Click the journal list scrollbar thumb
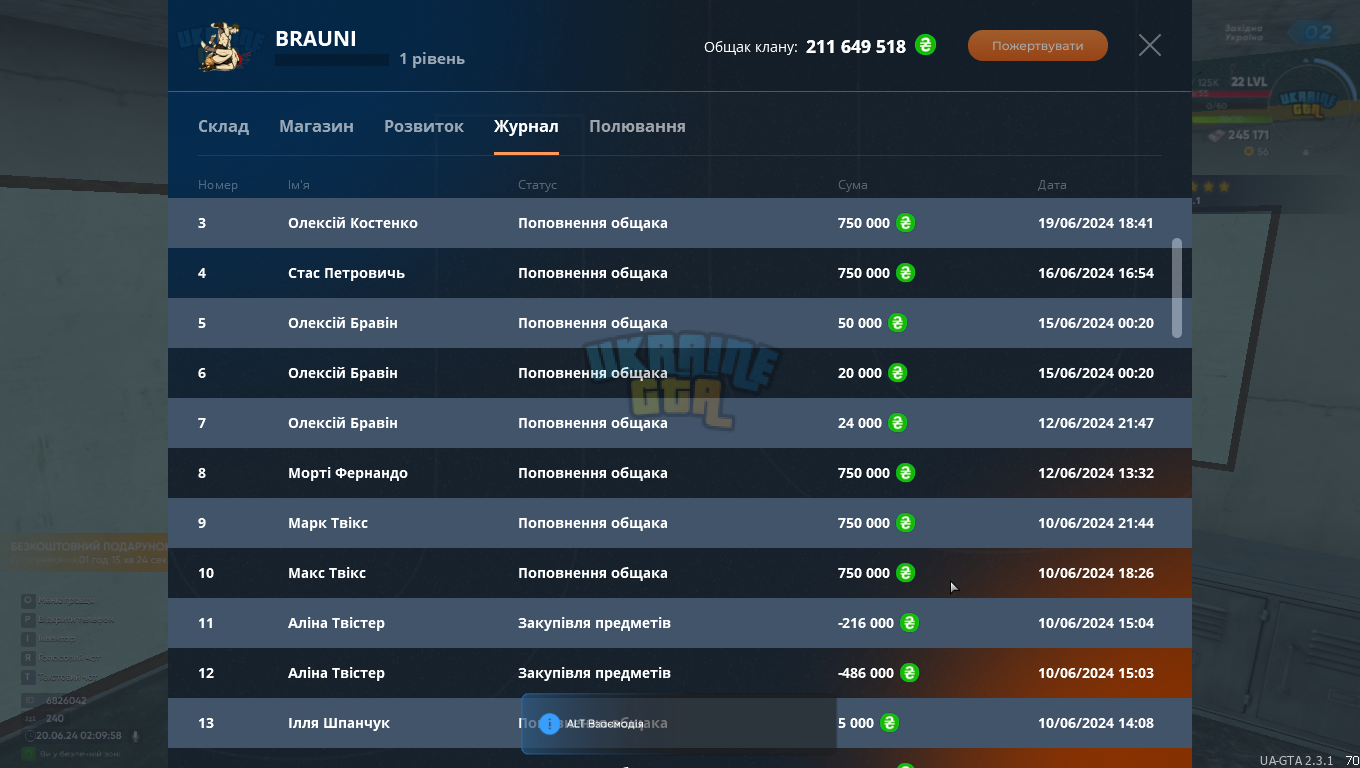Screen dimensions: 1360x768 click(1177, 287)
